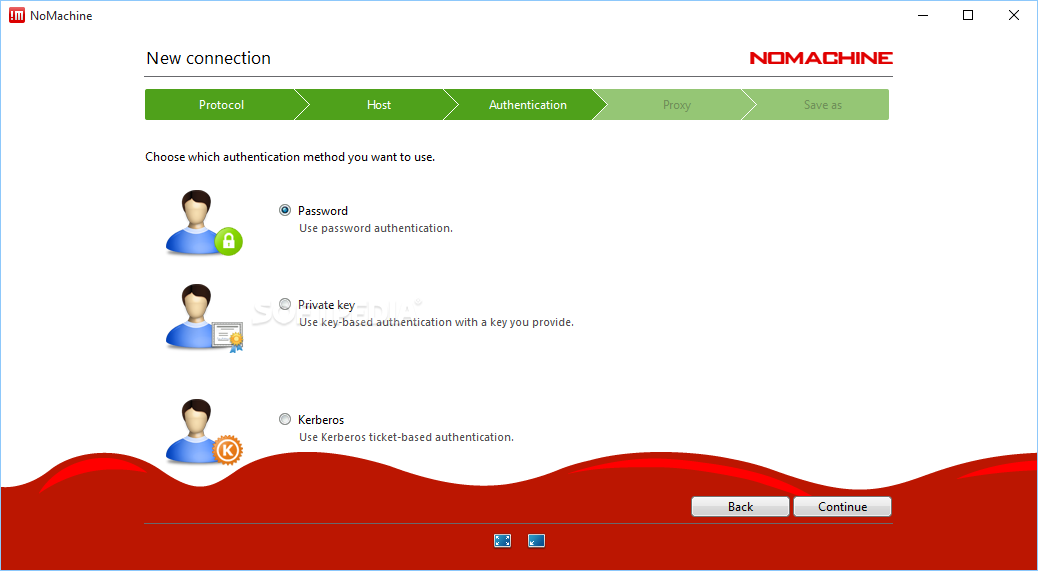Click the Back button

click(x=740, y=506)
